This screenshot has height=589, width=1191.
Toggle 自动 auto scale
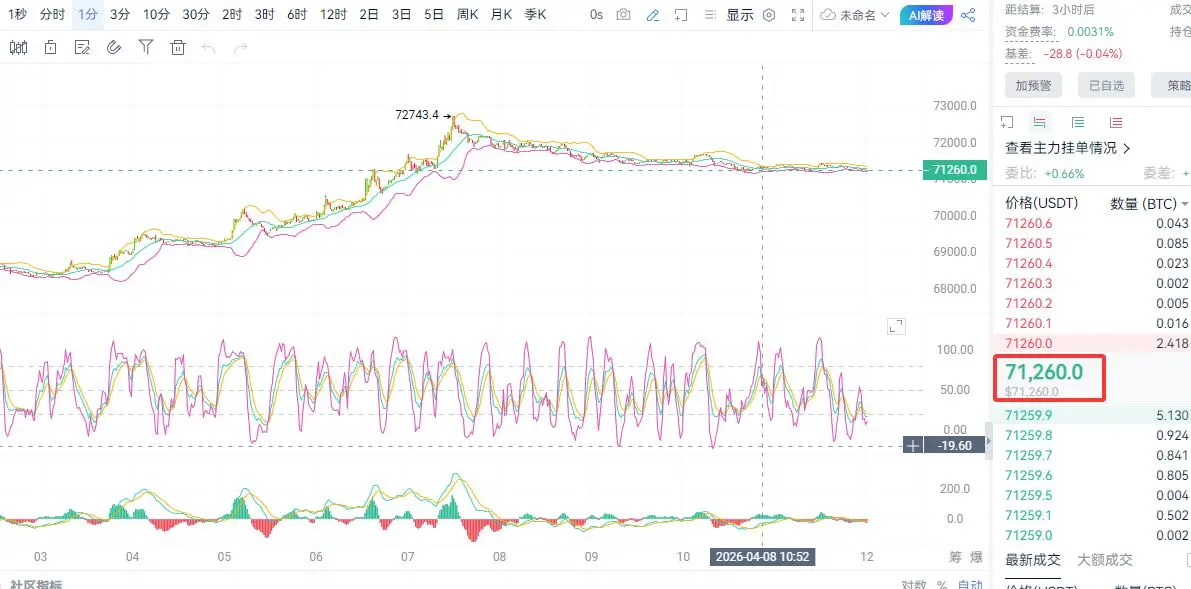tap(970, 584)
